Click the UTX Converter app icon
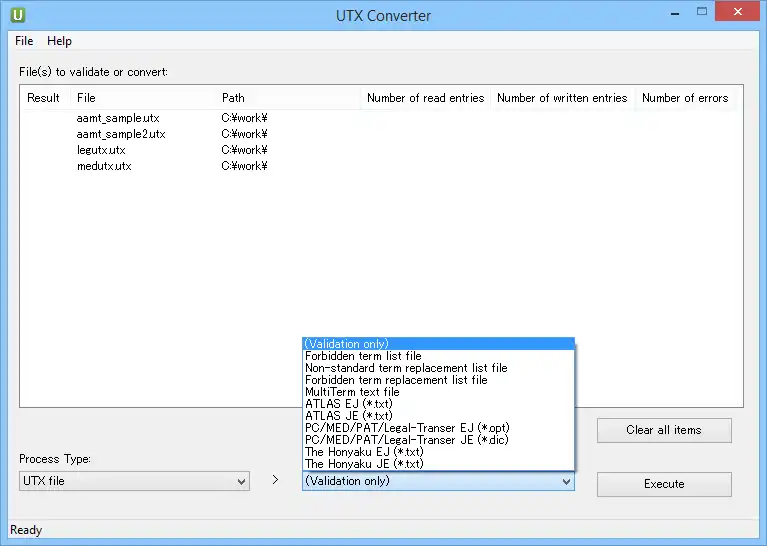This screenshot has height=546, width=767. click(18, 15)
